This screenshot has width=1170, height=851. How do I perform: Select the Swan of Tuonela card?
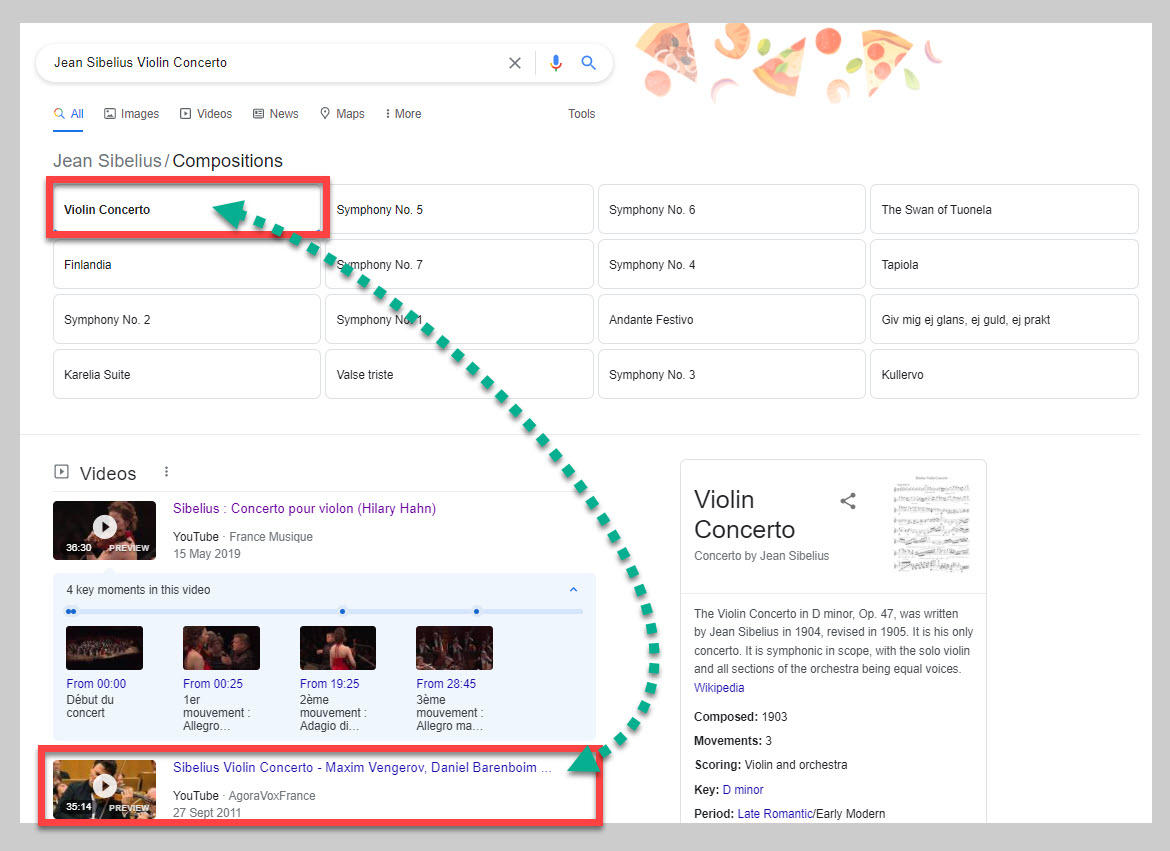click(1003, 210)
